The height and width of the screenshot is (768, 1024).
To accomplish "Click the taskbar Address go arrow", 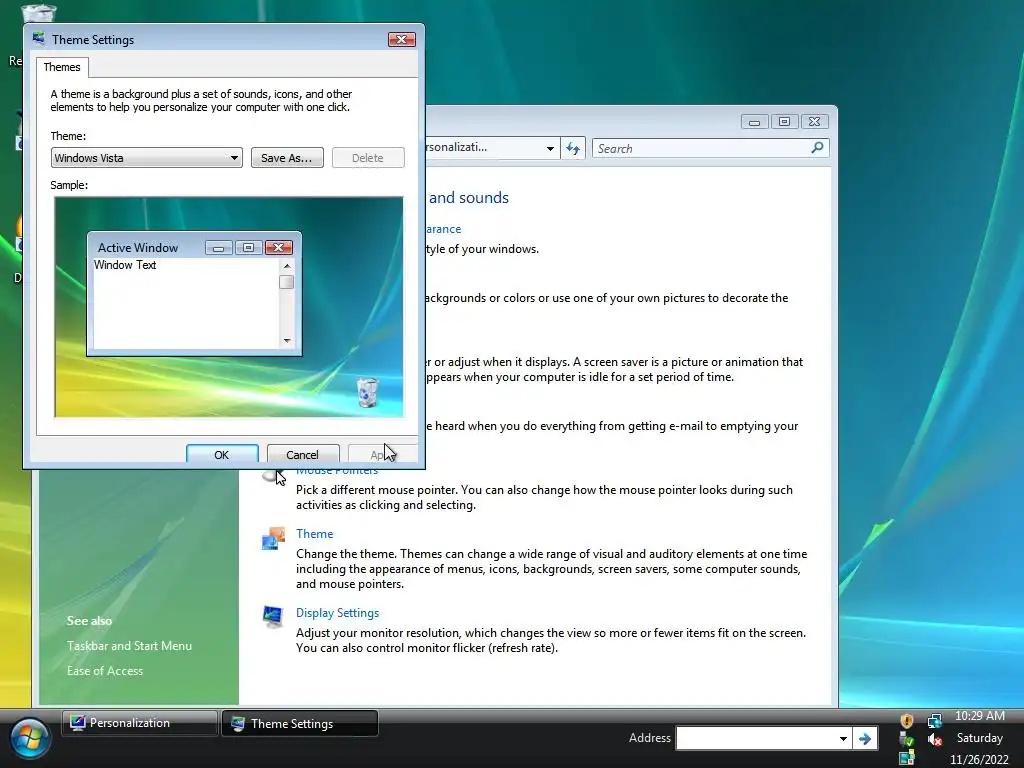I will click(865, 739).
